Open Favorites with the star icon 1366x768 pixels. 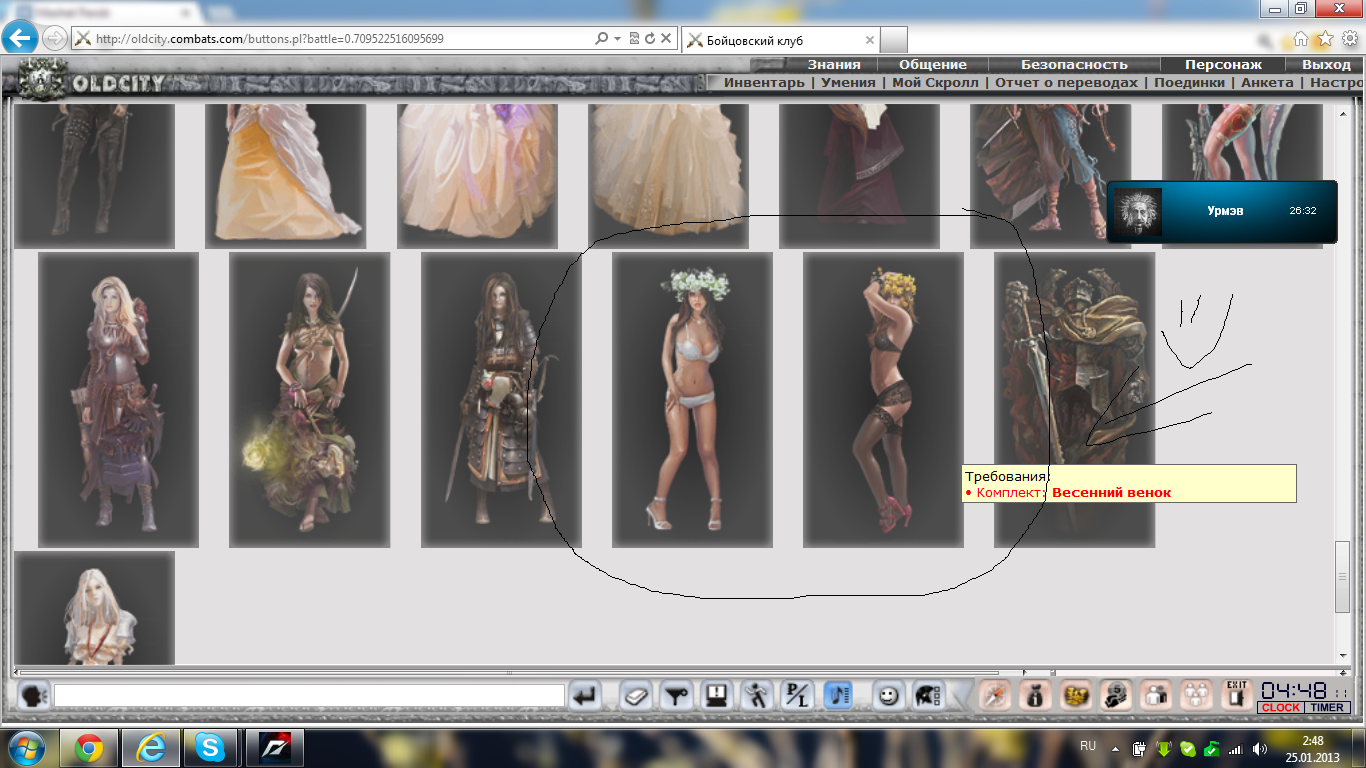(1325, 39)
